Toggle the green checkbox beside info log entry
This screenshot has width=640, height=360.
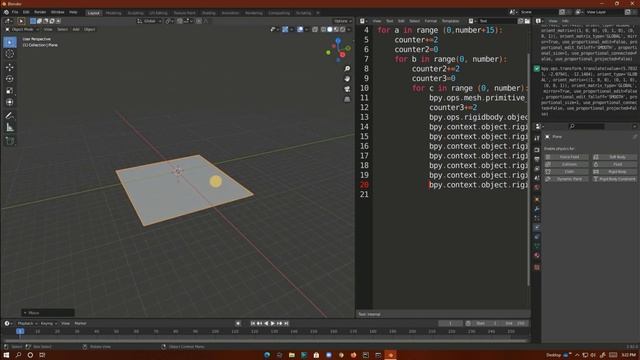coord(537,69)
